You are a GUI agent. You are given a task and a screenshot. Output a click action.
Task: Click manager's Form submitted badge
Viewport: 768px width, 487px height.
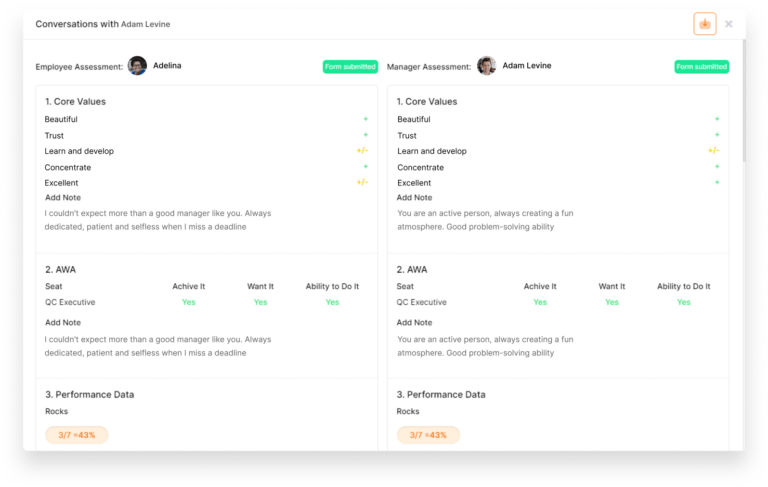[701, 67]
